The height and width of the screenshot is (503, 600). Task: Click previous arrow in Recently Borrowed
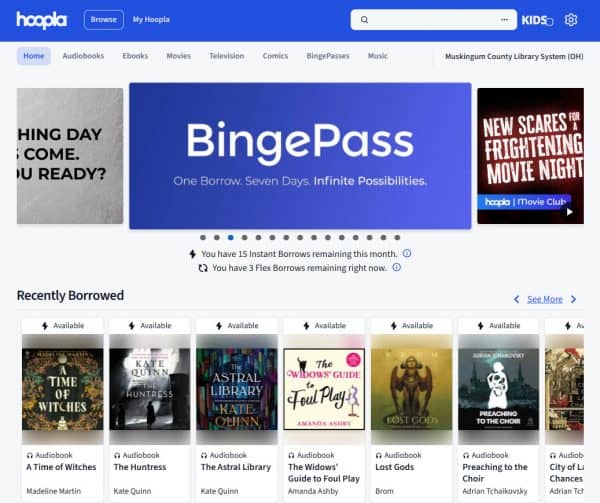click(x=517, y=299)
